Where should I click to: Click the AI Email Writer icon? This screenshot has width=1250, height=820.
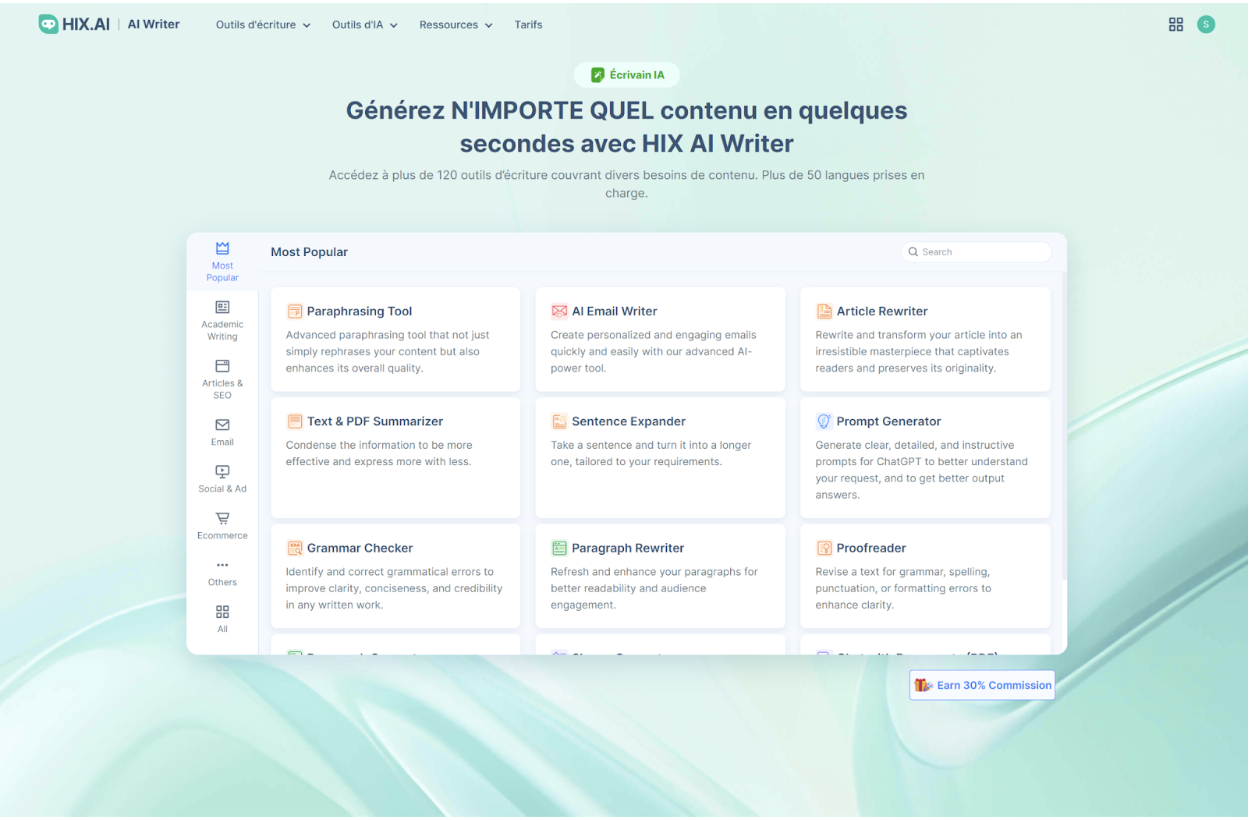point(559,311)
